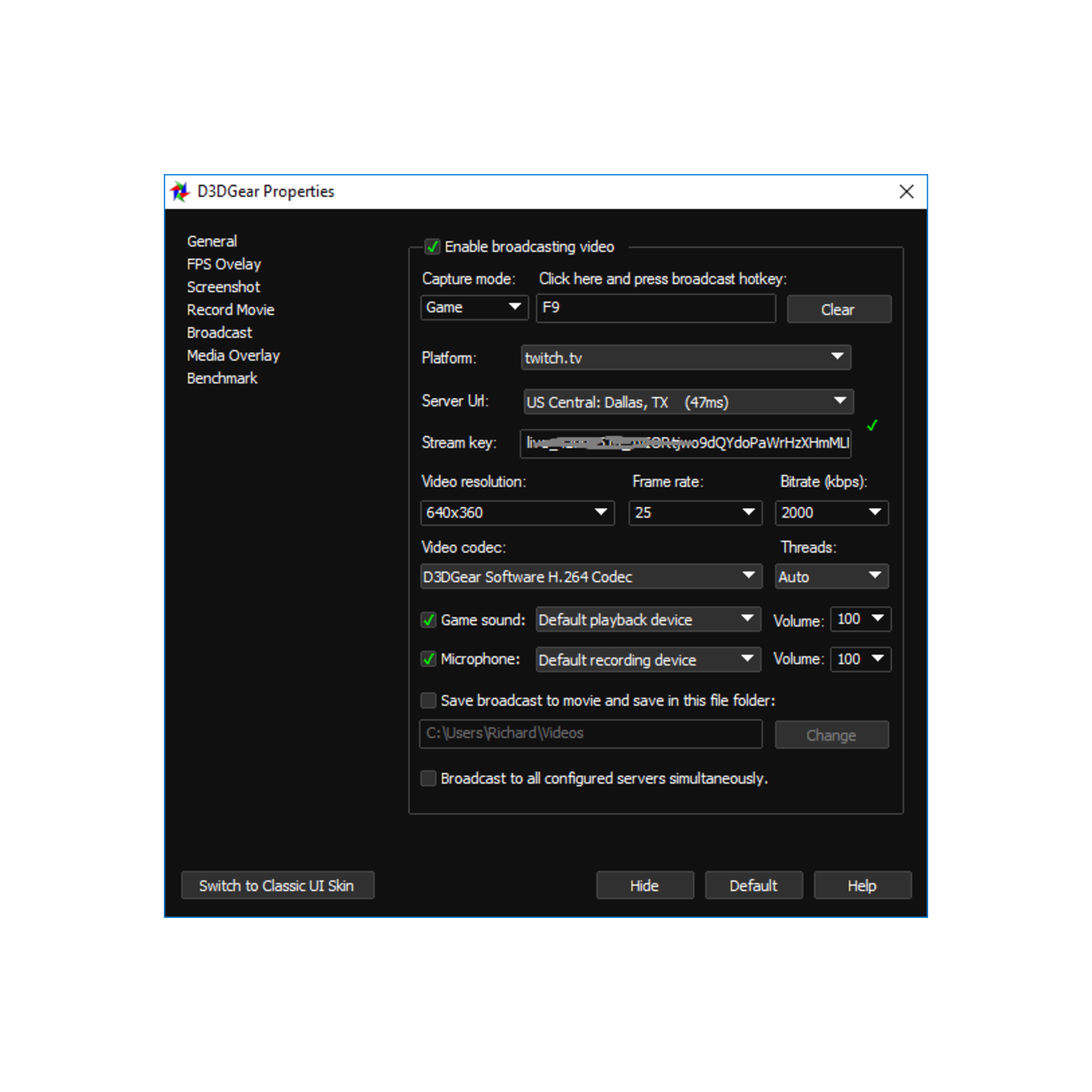Click the D3DGear logo icon in title bar
Viewport: 1092px width, 1092px height.
179,192
